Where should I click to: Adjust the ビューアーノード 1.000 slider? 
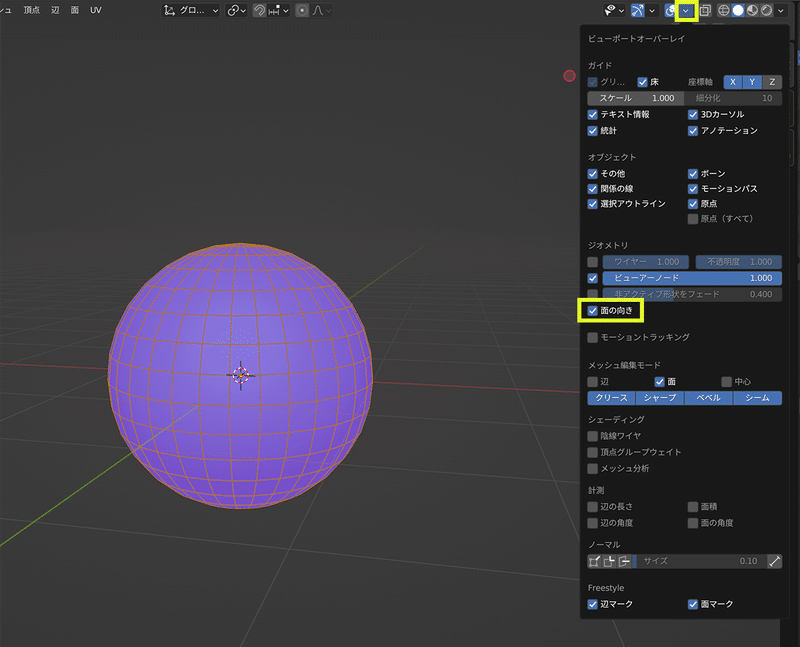point(692,278)
